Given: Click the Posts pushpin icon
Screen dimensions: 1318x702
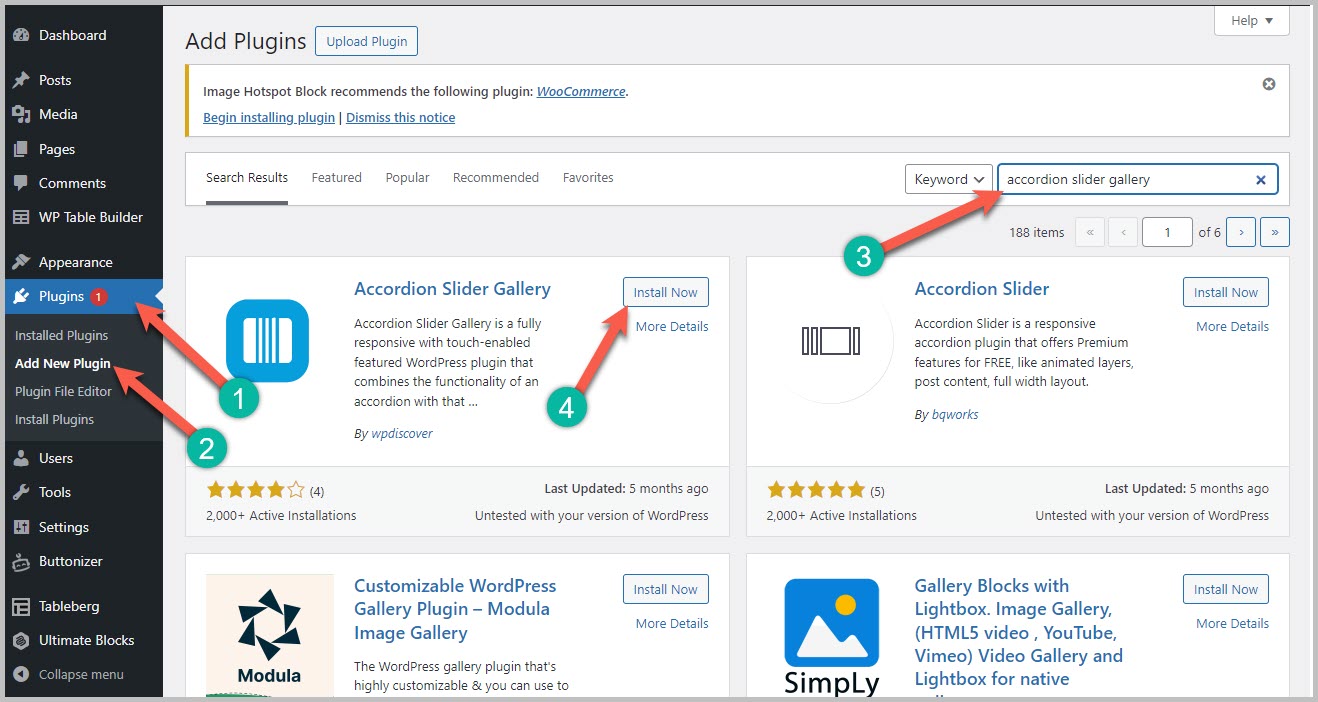Looking at the screenshot, I should coord(21,80).
